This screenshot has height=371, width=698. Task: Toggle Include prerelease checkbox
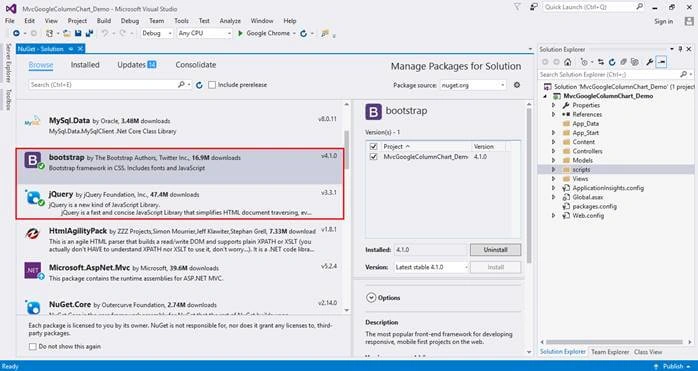(x=212, y=85)
